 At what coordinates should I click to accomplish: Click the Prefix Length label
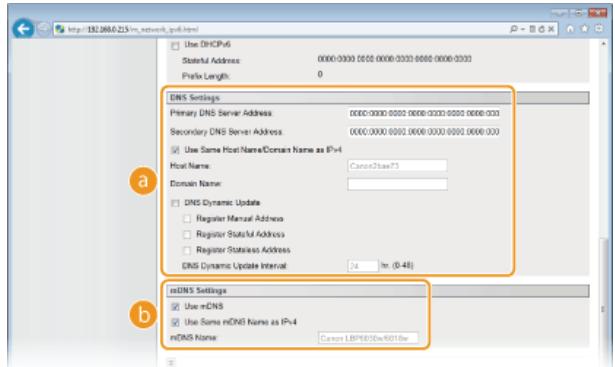tap(206, 76)
